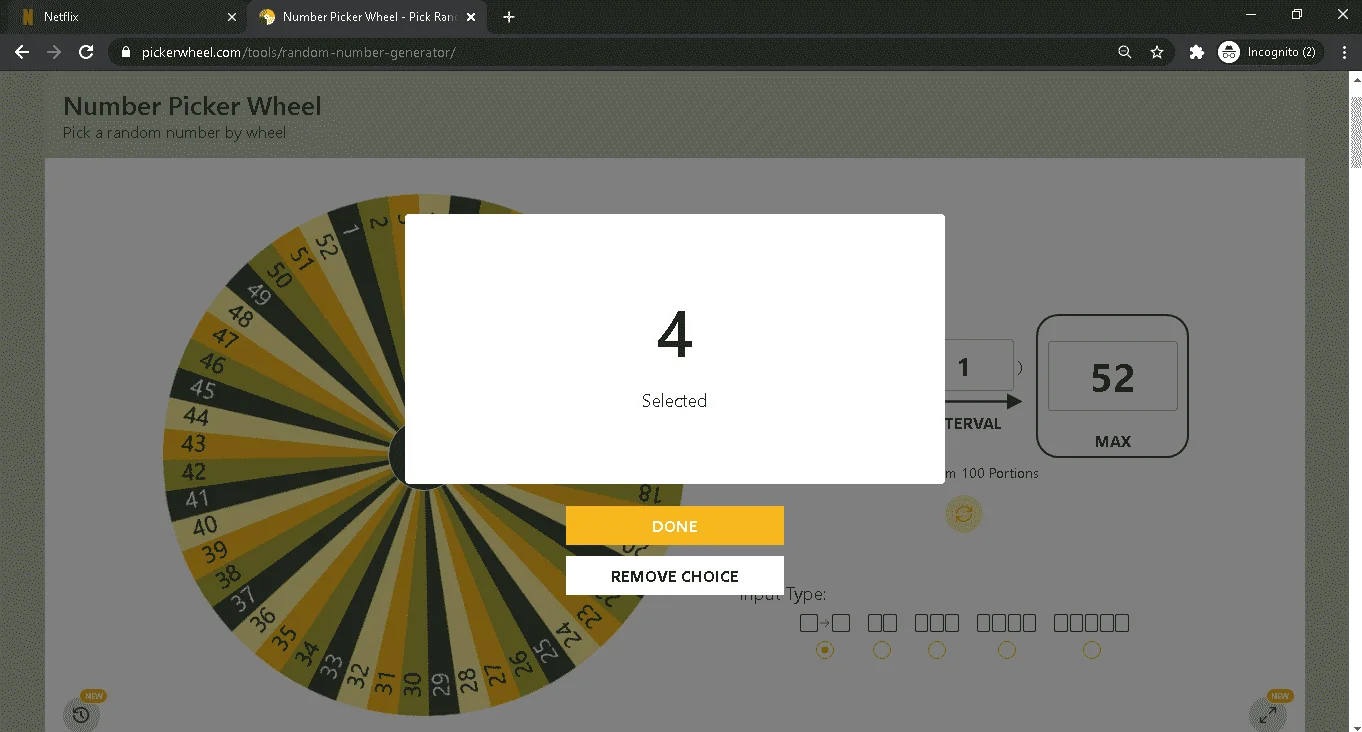
Task: Click the 'Pick a random number by wheel' subtitle
Action: [174, 133]
